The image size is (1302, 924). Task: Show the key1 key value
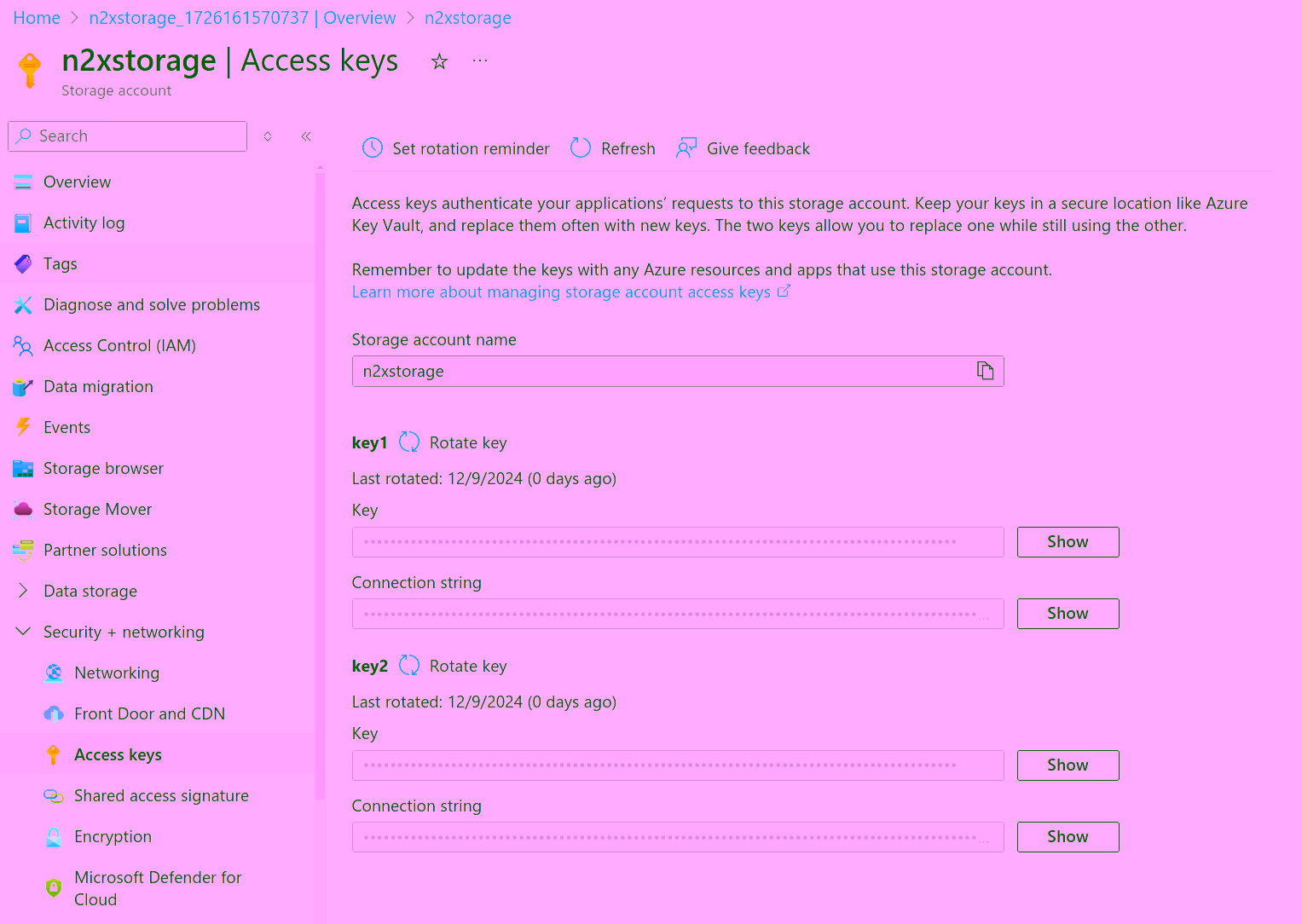point(1068,541)
